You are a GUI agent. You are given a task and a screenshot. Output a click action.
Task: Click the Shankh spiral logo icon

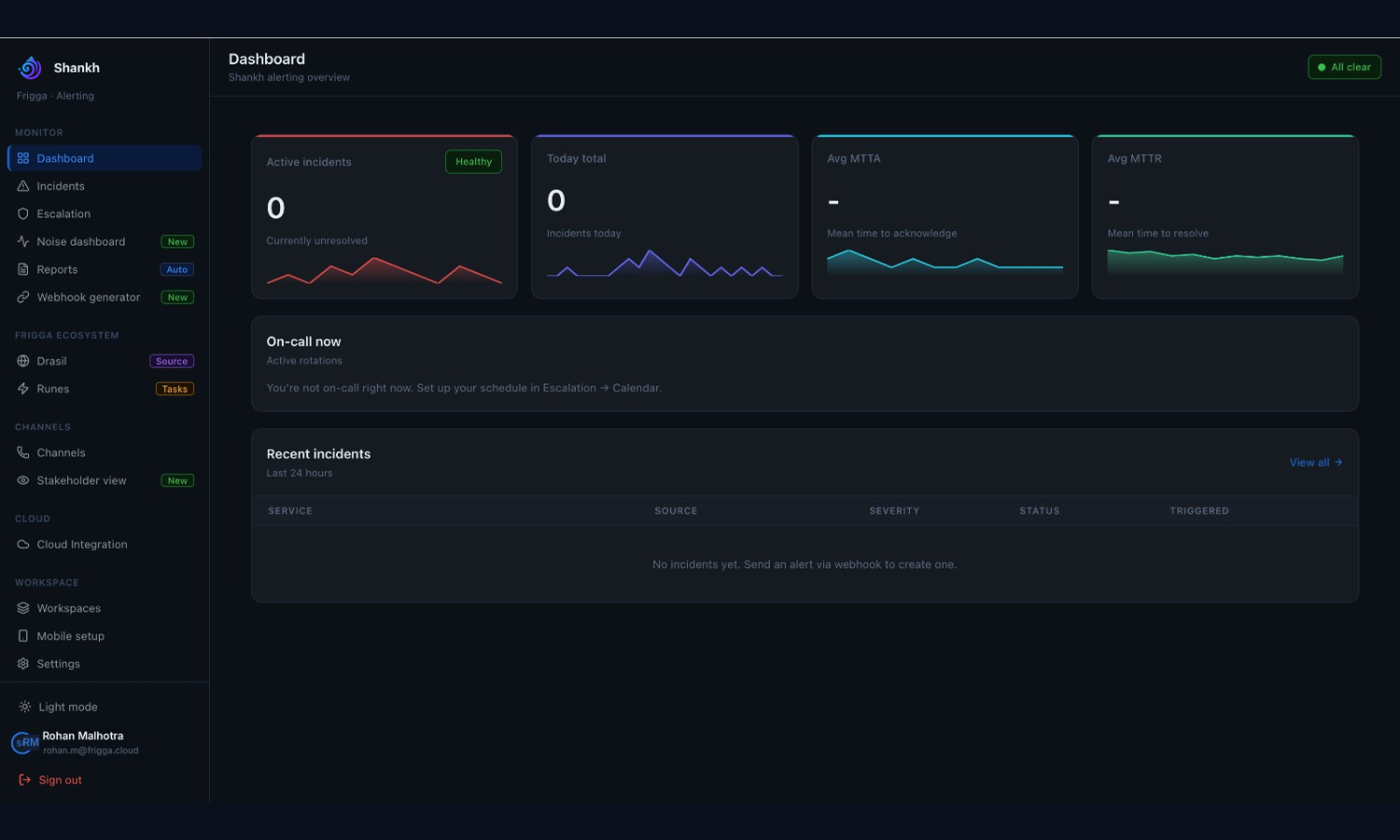pyautogui.click(x=30, y=67)
